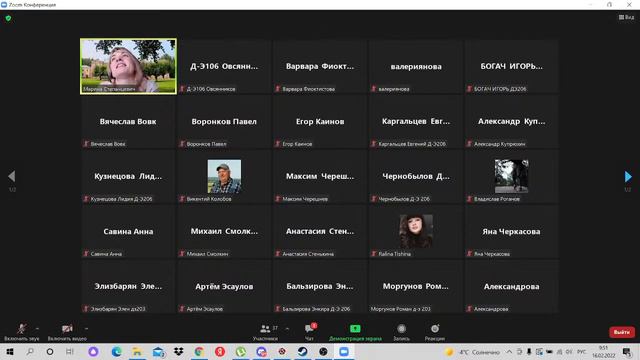Open the Реакции reactions menu

(435, 332)
